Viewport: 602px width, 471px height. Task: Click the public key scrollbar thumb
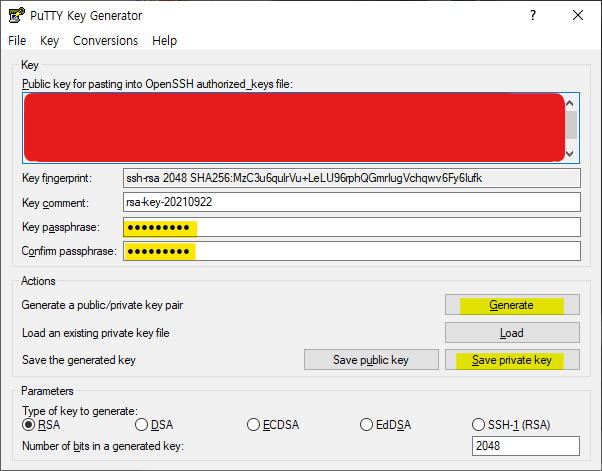[571, 124]
